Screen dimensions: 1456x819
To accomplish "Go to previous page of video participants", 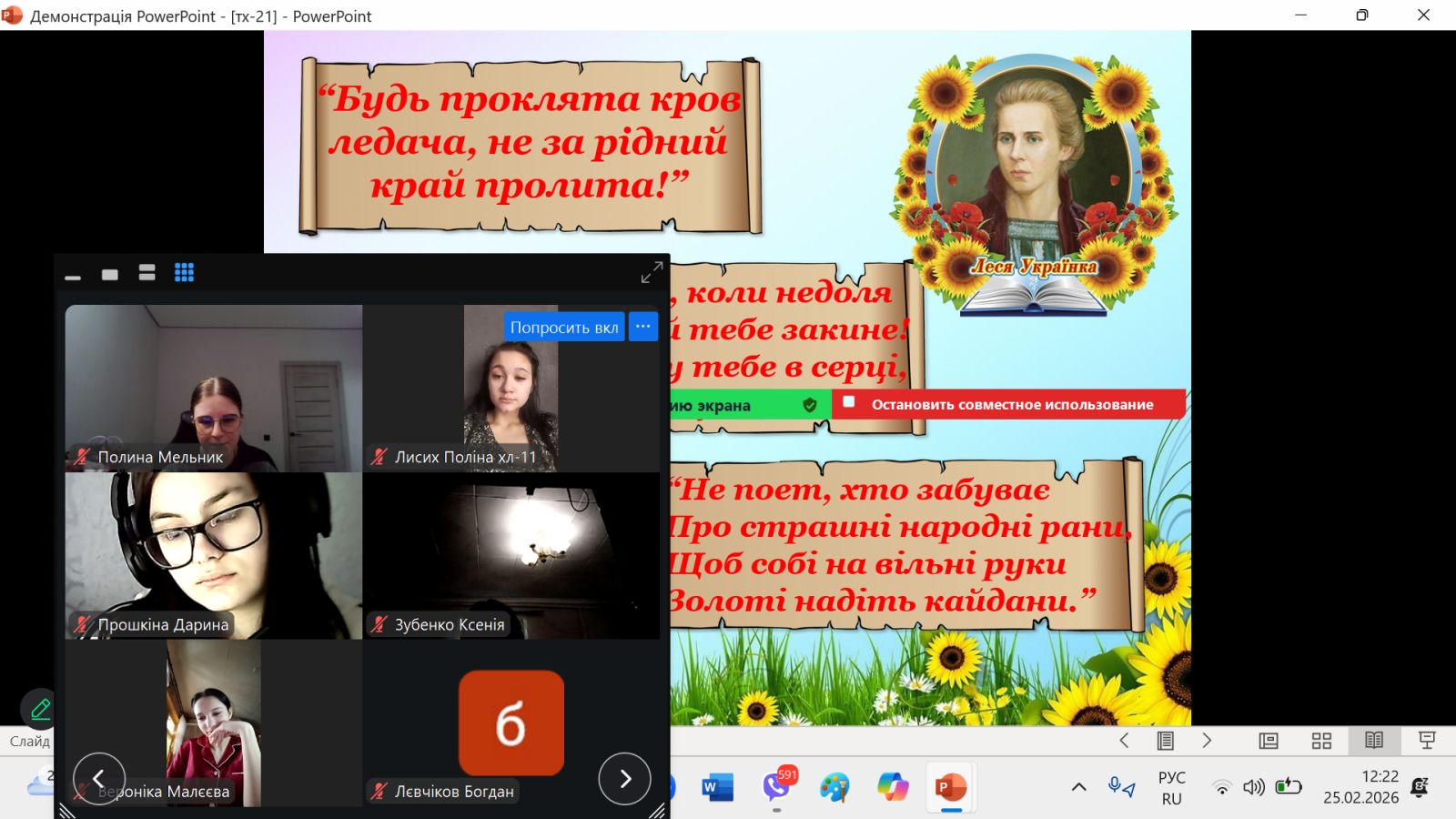I will tap(99, 779).
